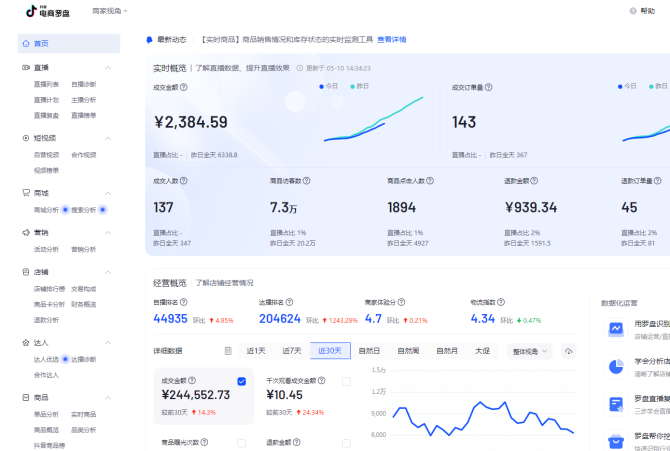Check the 退款金额 checkbox in 详细数据

pos(346,443)
